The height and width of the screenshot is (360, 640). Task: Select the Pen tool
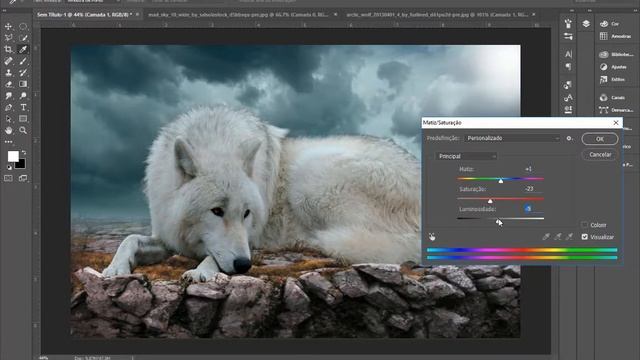pyautogui.click(x=8, y=107)
